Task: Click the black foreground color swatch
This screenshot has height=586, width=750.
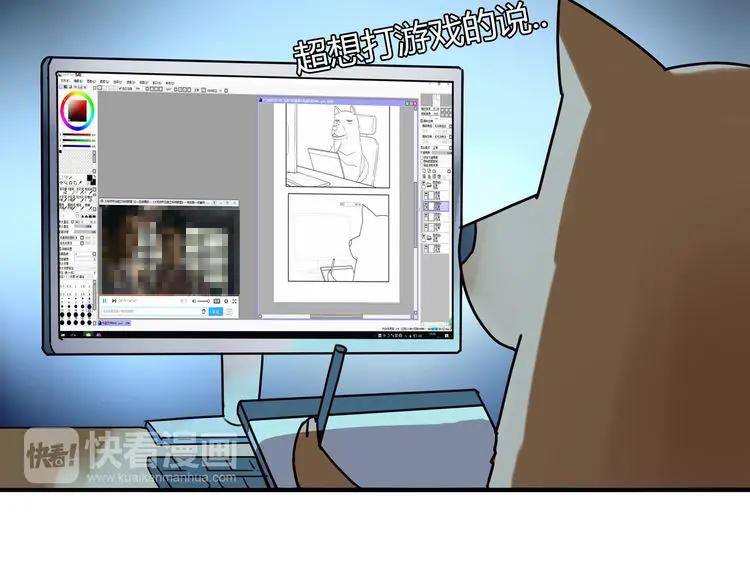Action: pos(89,178)
